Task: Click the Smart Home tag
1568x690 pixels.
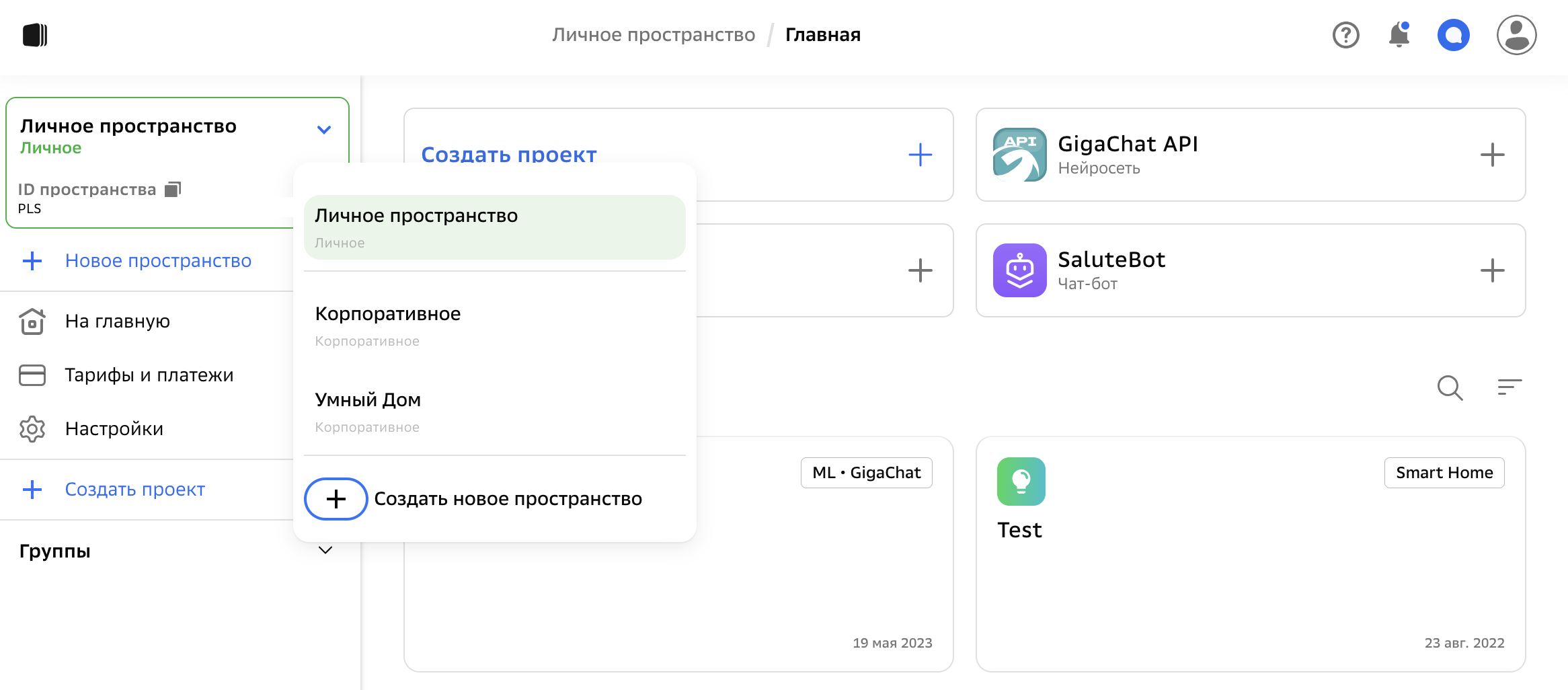Action: tap(1444, 473)
